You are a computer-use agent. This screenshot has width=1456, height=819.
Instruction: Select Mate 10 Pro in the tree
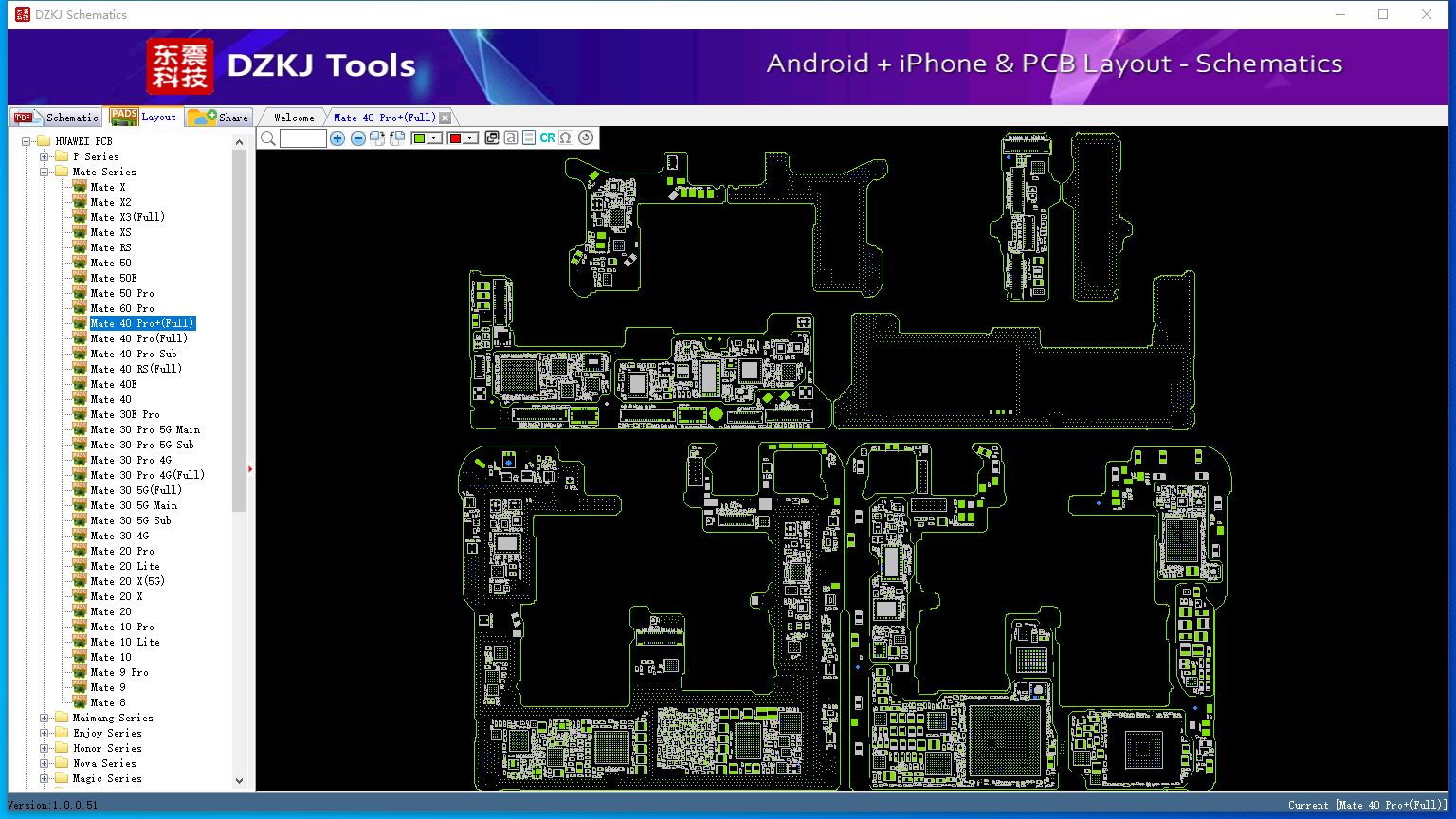click(x=122, y=627)
